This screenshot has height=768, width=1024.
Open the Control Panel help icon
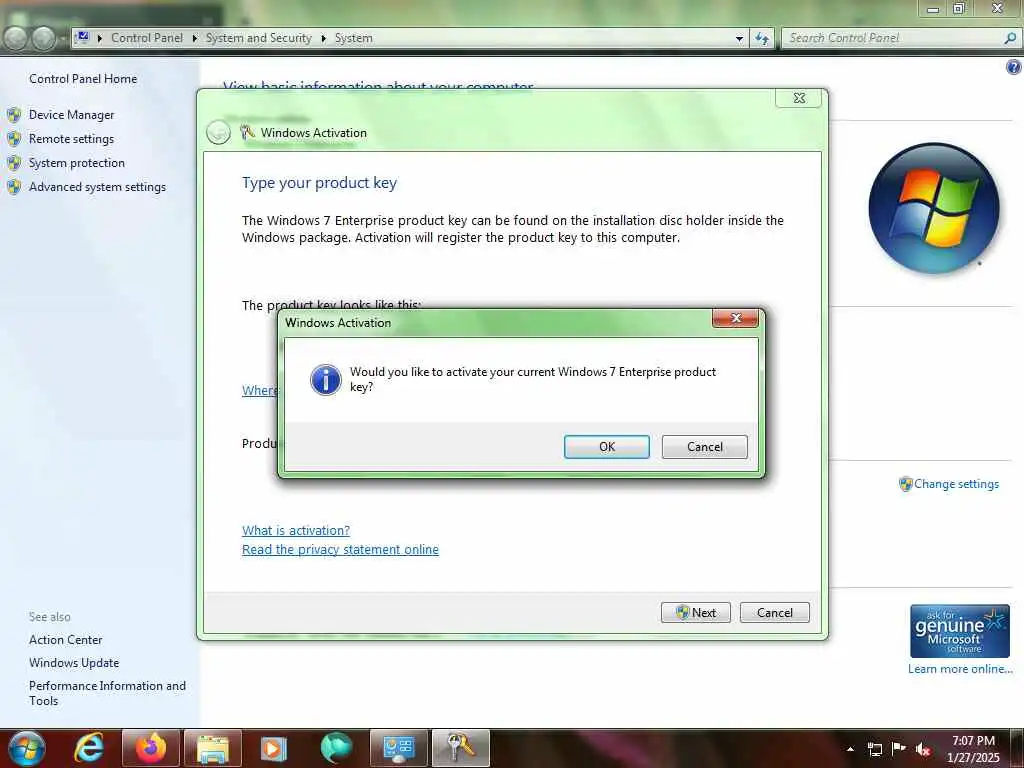(x=1014, y=67)
